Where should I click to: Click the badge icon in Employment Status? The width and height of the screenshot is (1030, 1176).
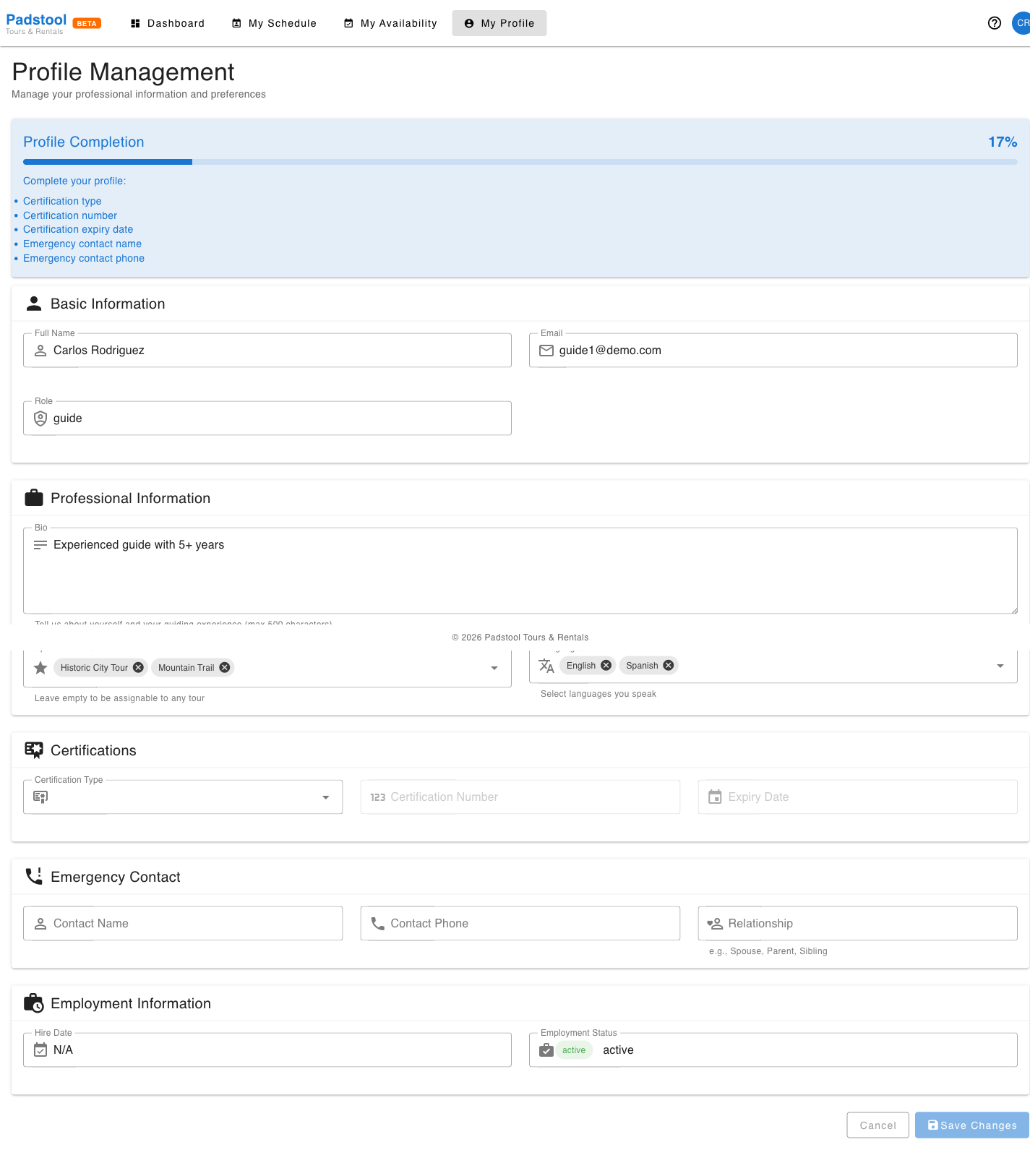click(546, 1050)
